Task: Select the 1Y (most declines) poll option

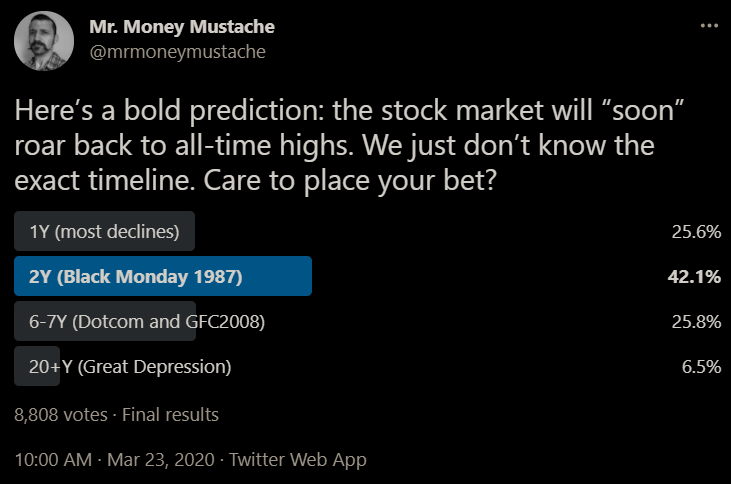Action: [104, 232]
